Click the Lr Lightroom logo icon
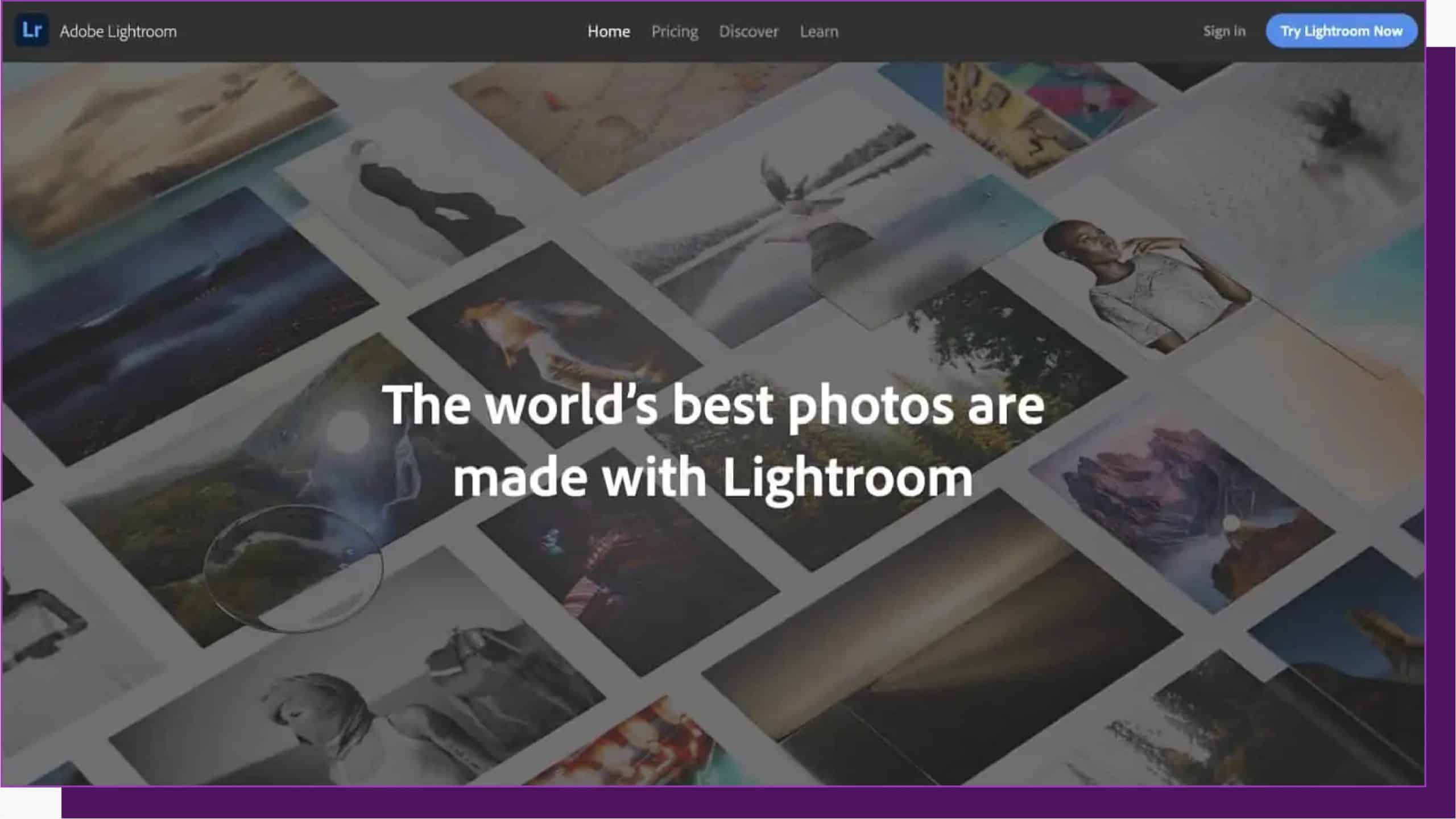The image size is (1456, 819). point(31,30)
